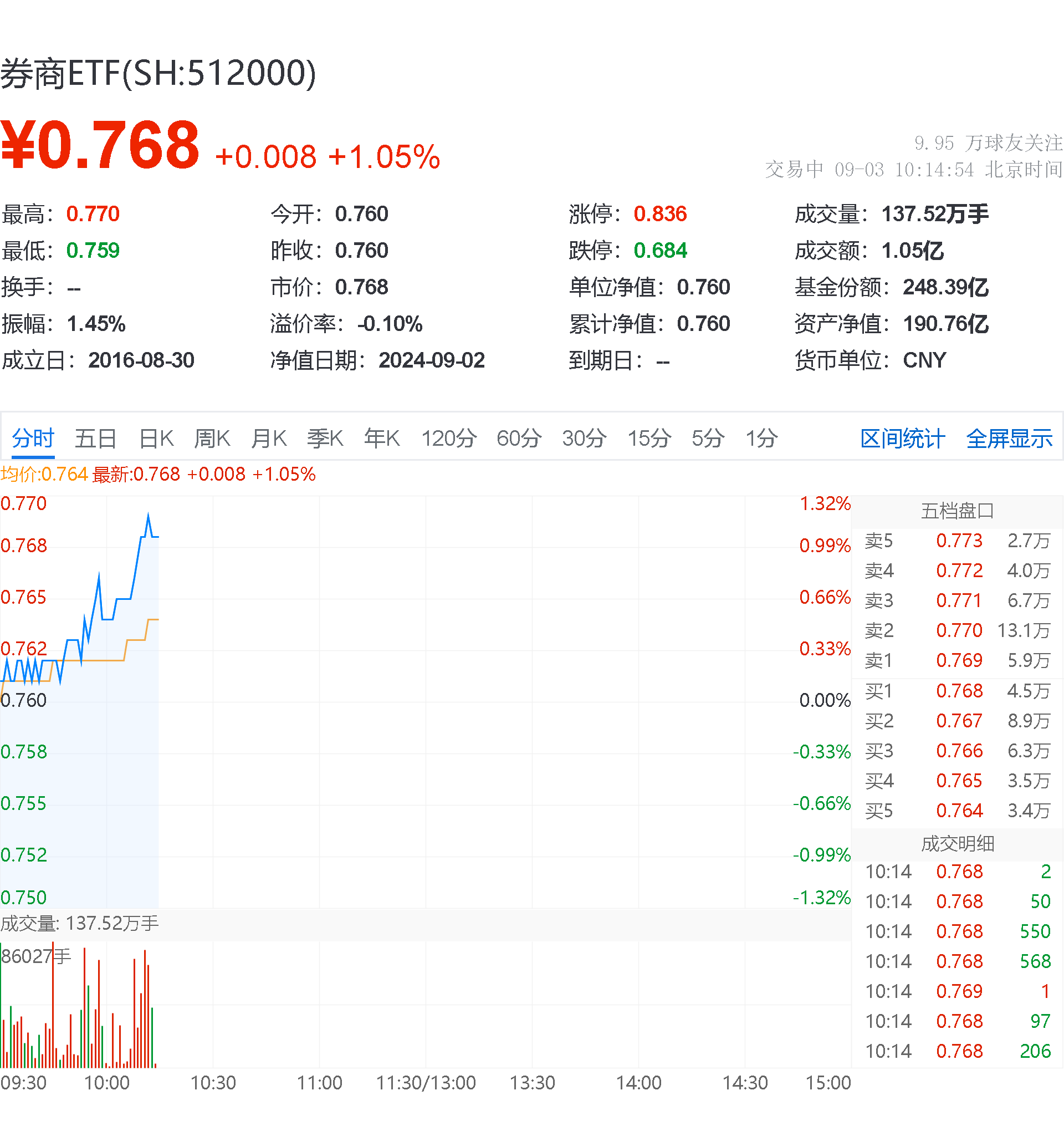Open the 季K quarterly chart
This screenshot has width=1064, height=1131.
[x=325, y=438]
